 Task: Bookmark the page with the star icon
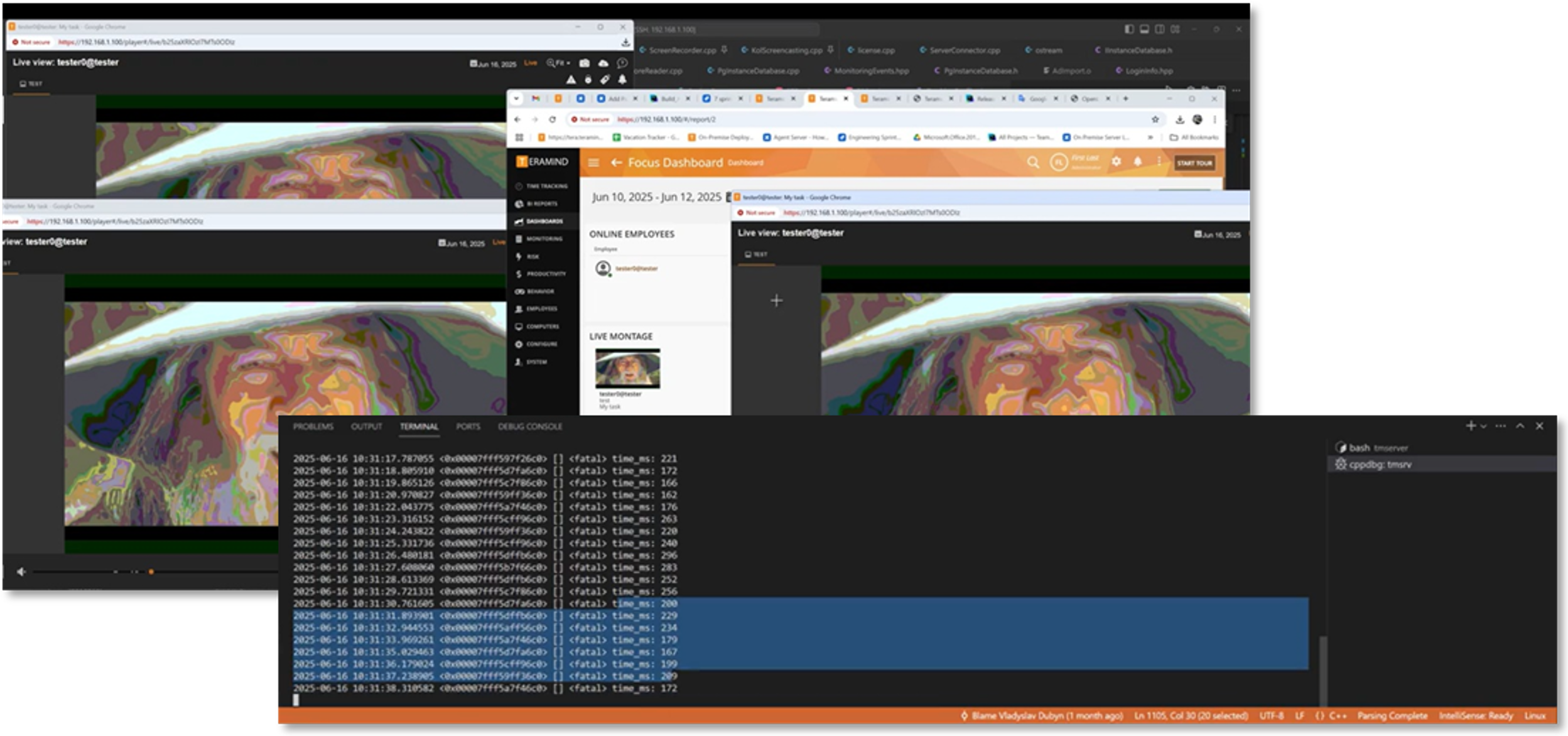coord(1154,119)
